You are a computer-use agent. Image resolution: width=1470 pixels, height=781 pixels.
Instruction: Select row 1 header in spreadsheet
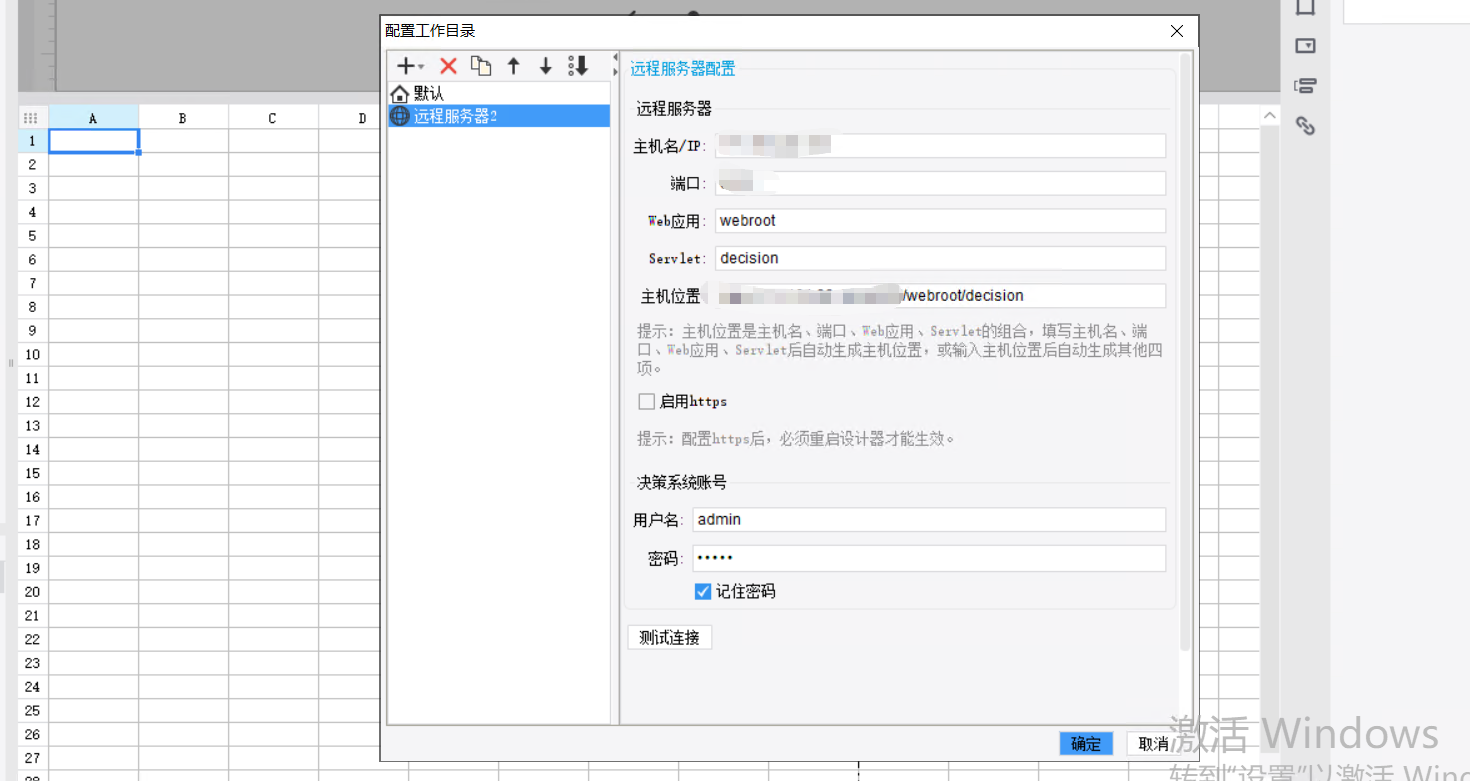pos(32,141)
